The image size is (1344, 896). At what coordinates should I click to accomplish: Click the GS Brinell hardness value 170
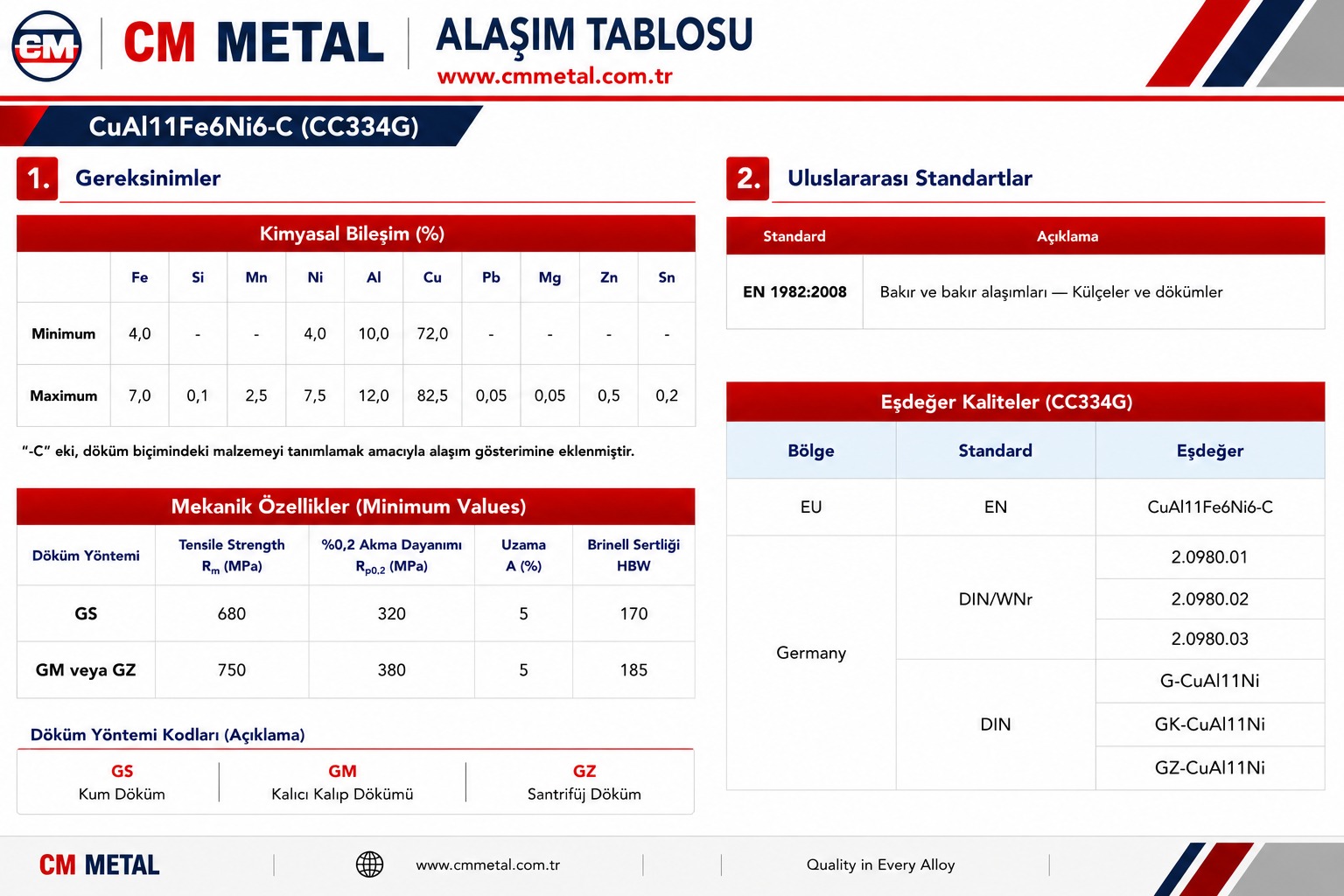pyautogui.click(x=633, y=614)
